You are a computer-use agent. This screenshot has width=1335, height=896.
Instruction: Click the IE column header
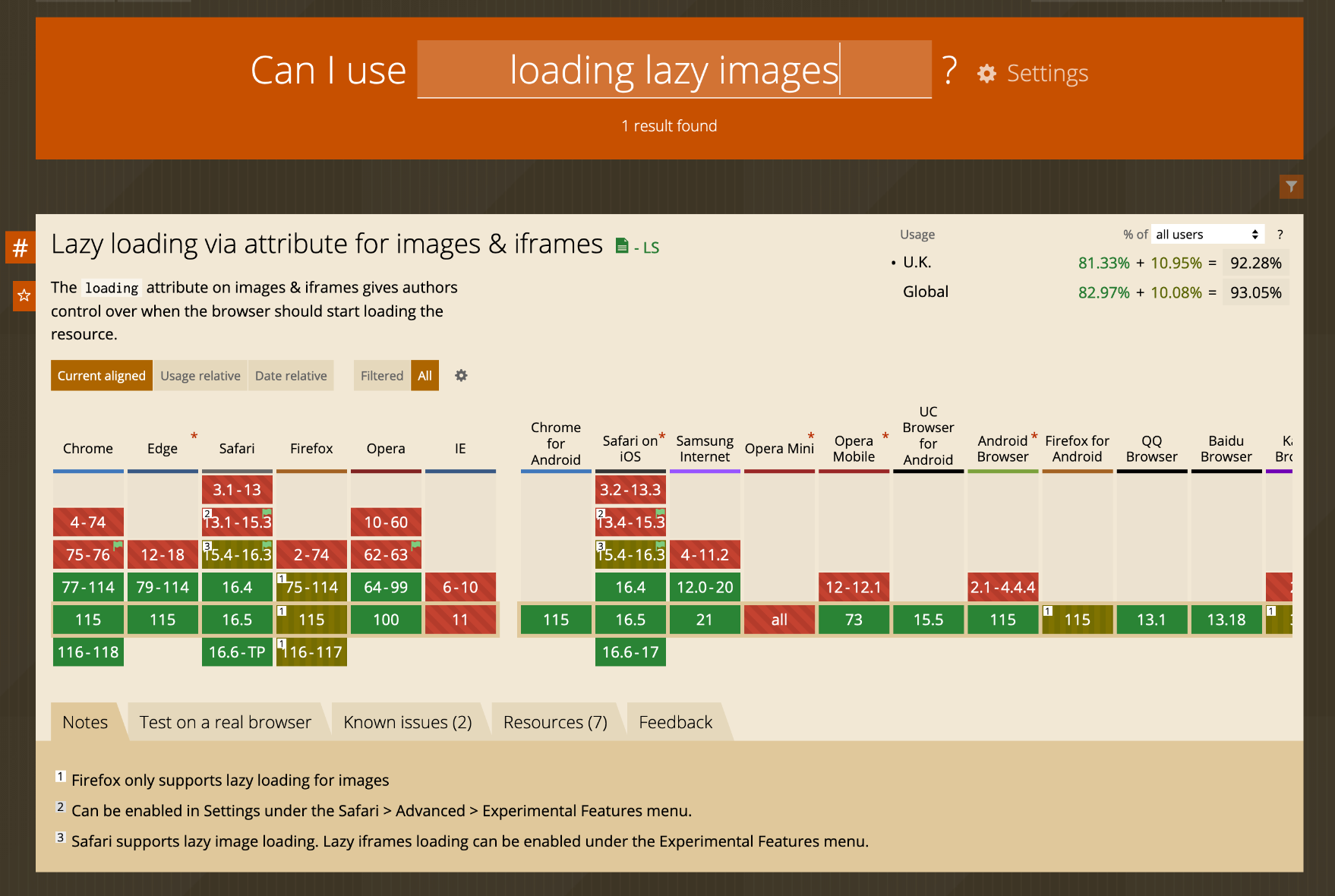click(x=460, y=449)
